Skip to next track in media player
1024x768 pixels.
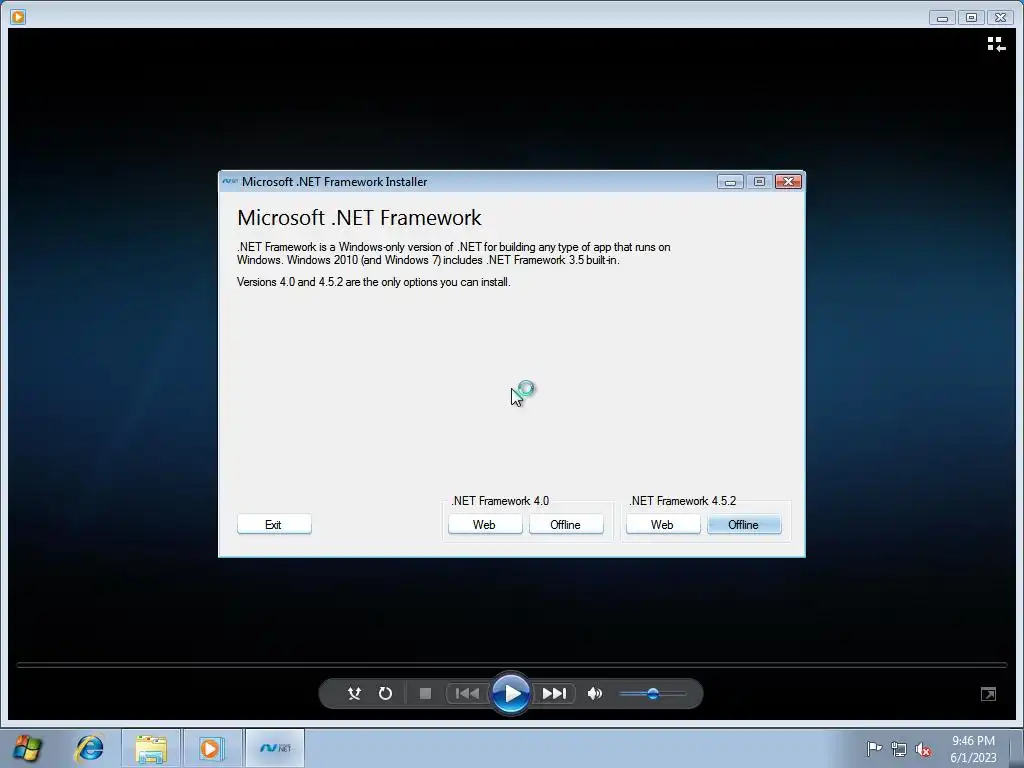coord(554,694)
